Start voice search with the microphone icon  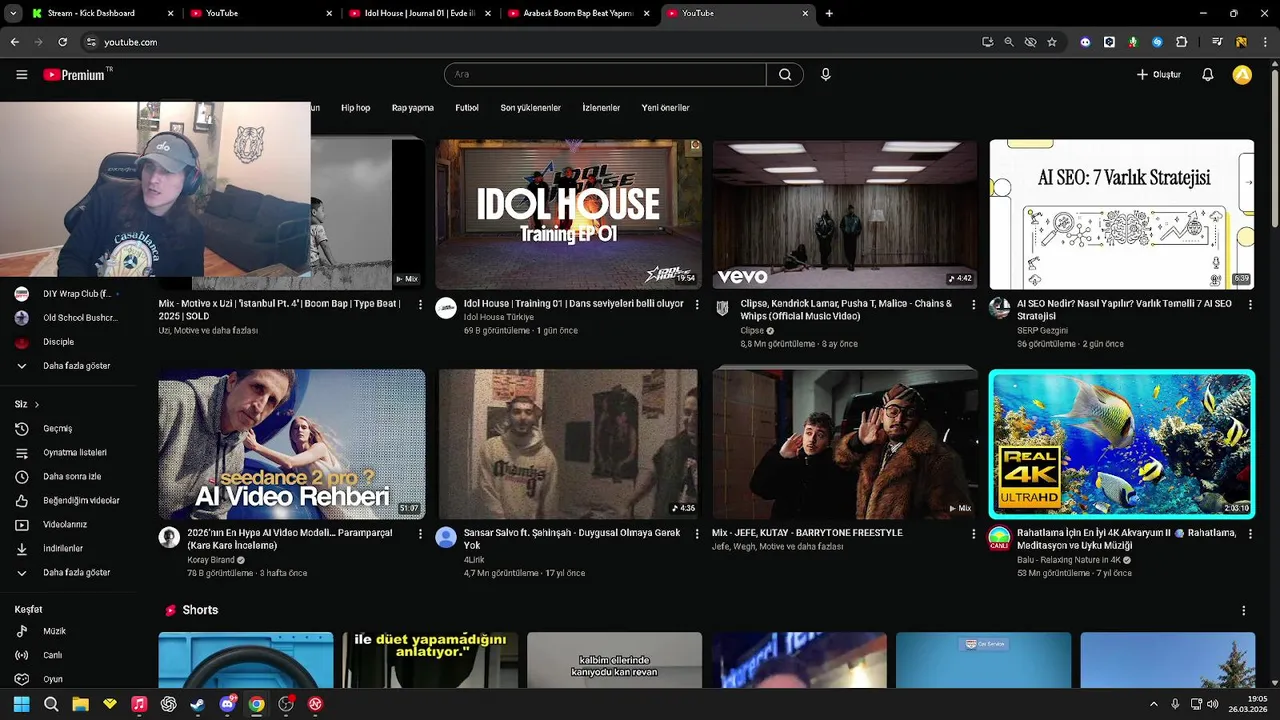tap(825, 74)
